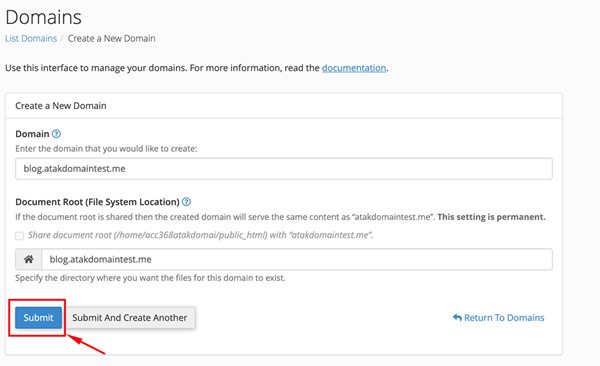Image resolution: width=600 pixels, height=366 pixels.
Task: Focus the document root directory field
Action: tap(297, 259)
